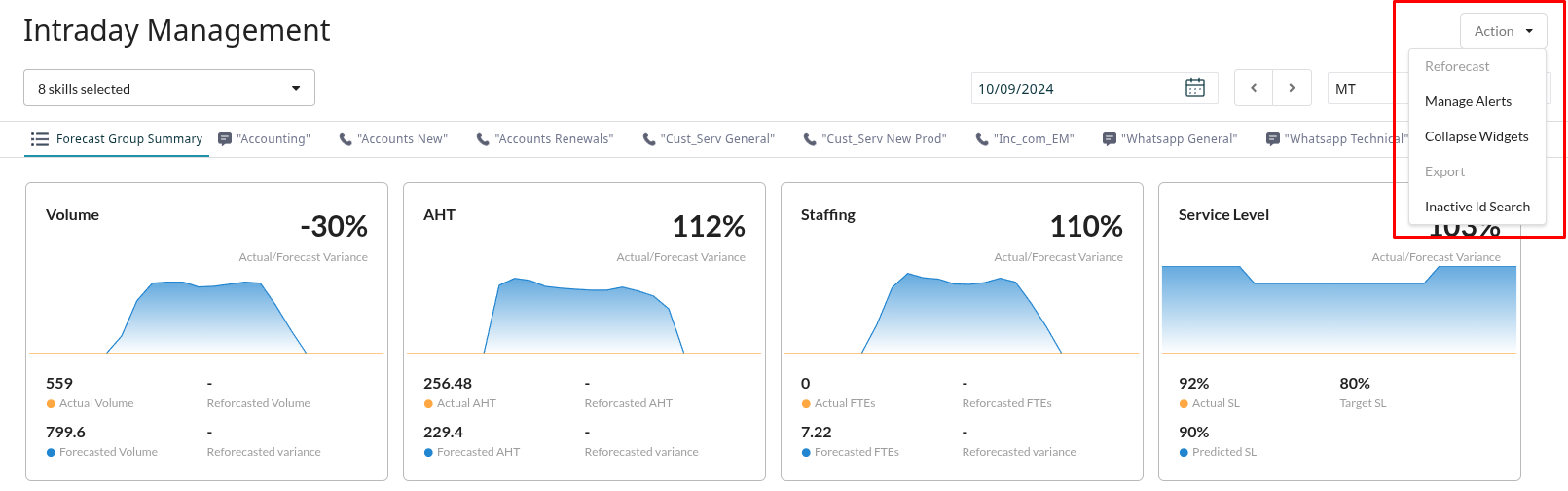1568x491 pixels.
Task: Click the 92% Actual SL value
Action: click(x=1193, y=384)
